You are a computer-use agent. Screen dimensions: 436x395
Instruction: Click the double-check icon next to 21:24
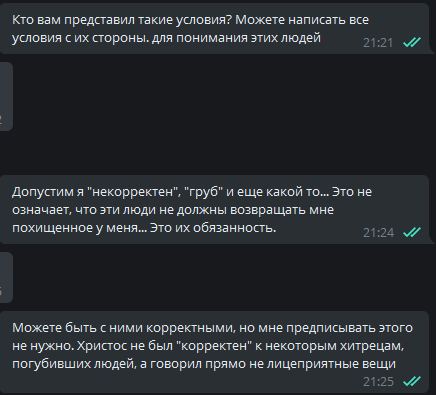pos(412,232)
